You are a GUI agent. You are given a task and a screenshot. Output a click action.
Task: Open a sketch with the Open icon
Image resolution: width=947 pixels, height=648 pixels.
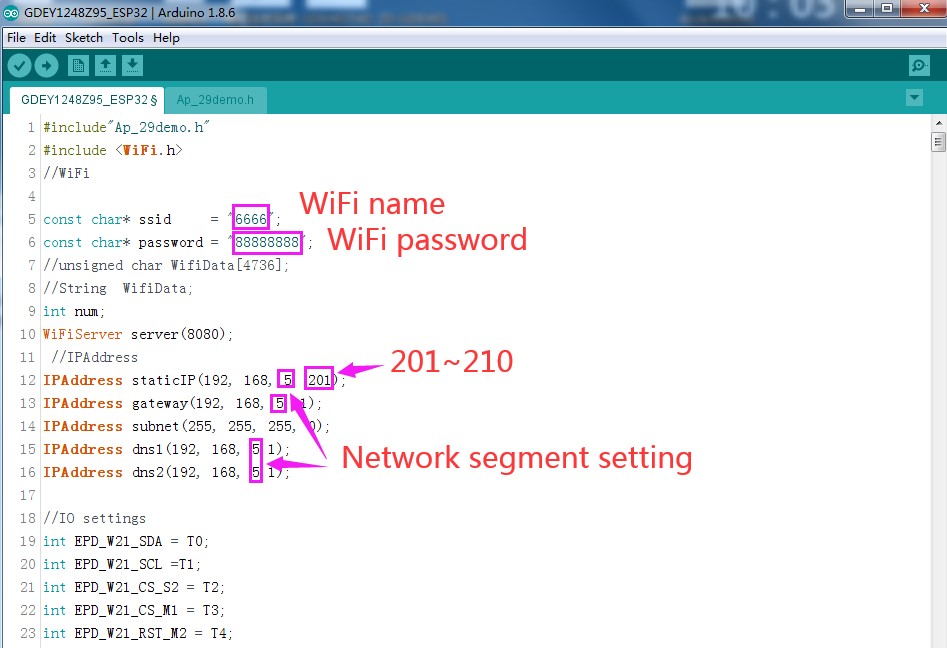[105, 65]
